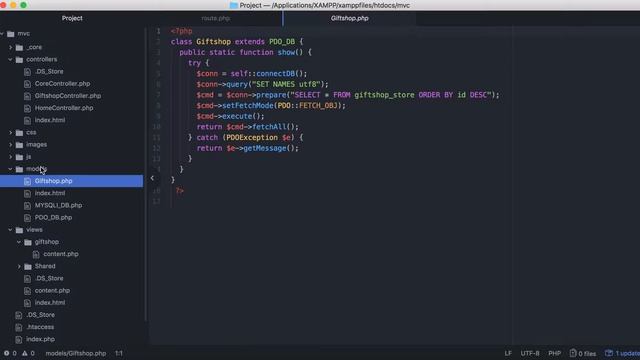Expand the images folder
640x360 pixels.
[11, 144]
